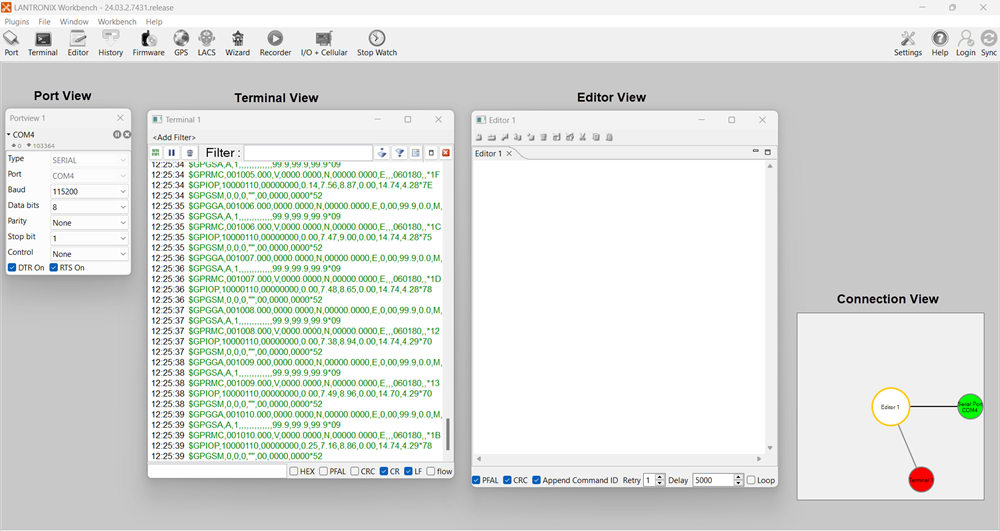The image size is (1000, 531).
Task: Pause the Terminal 1 output
Action: pyautogui.click(x=172, y=153)
